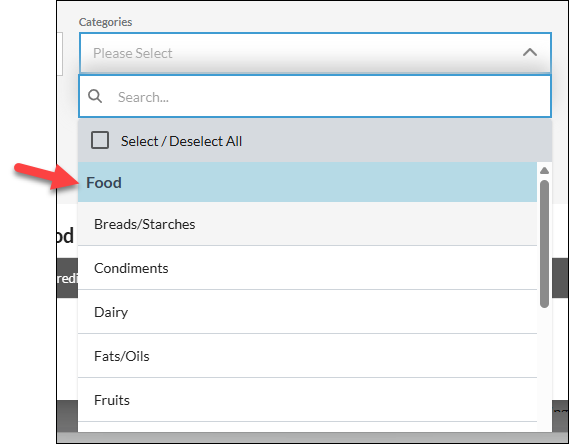Click the partially hidden field left of Categories
Viewport: 569px width, 444px height.
pyautogui.click(x=60, y=54)
